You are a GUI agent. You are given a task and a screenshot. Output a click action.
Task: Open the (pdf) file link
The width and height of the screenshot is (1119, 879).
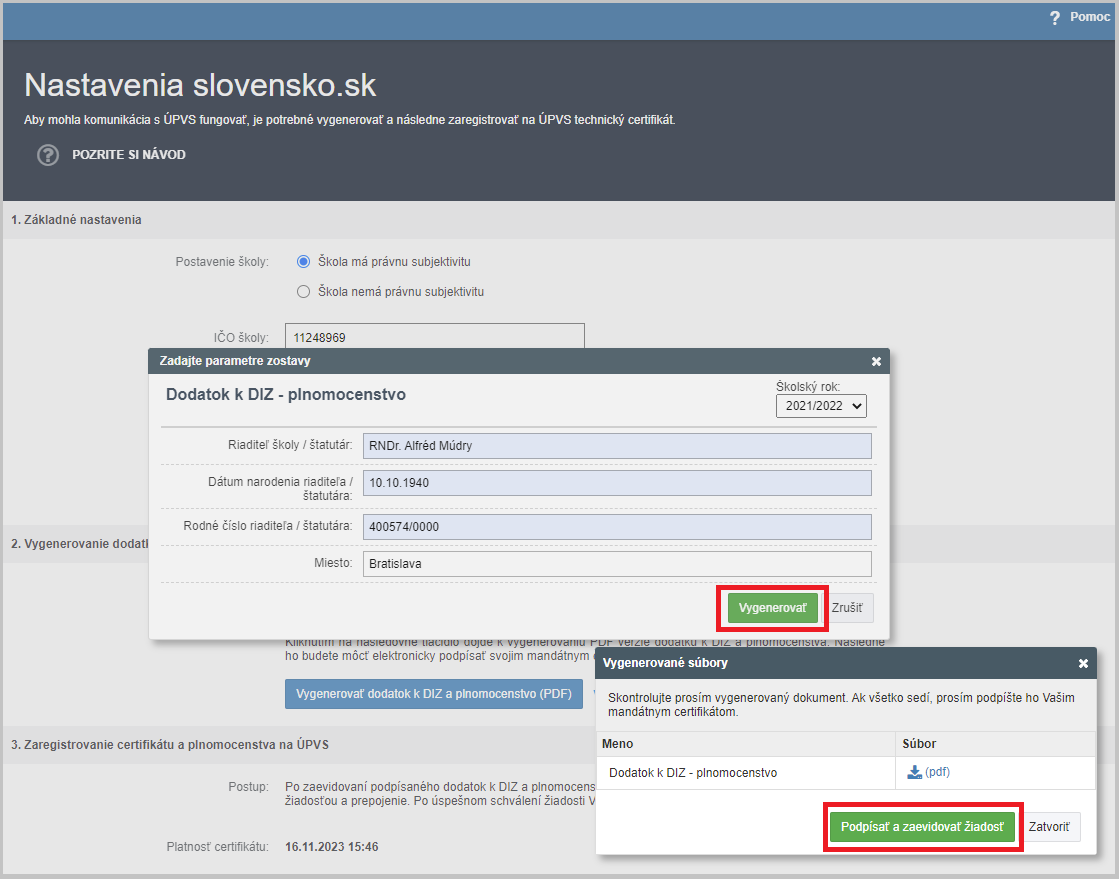coord(937,772)
